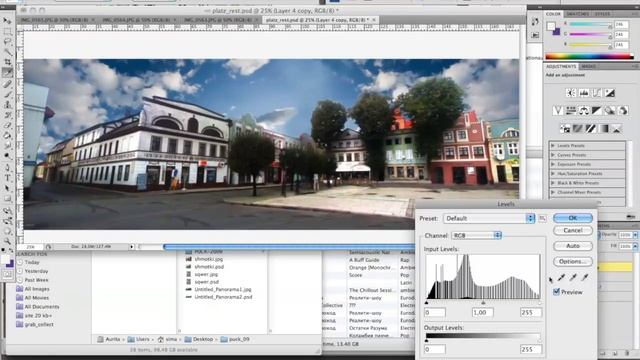
Task: Select the Clone Stamp tool
Action: (7, 104)
